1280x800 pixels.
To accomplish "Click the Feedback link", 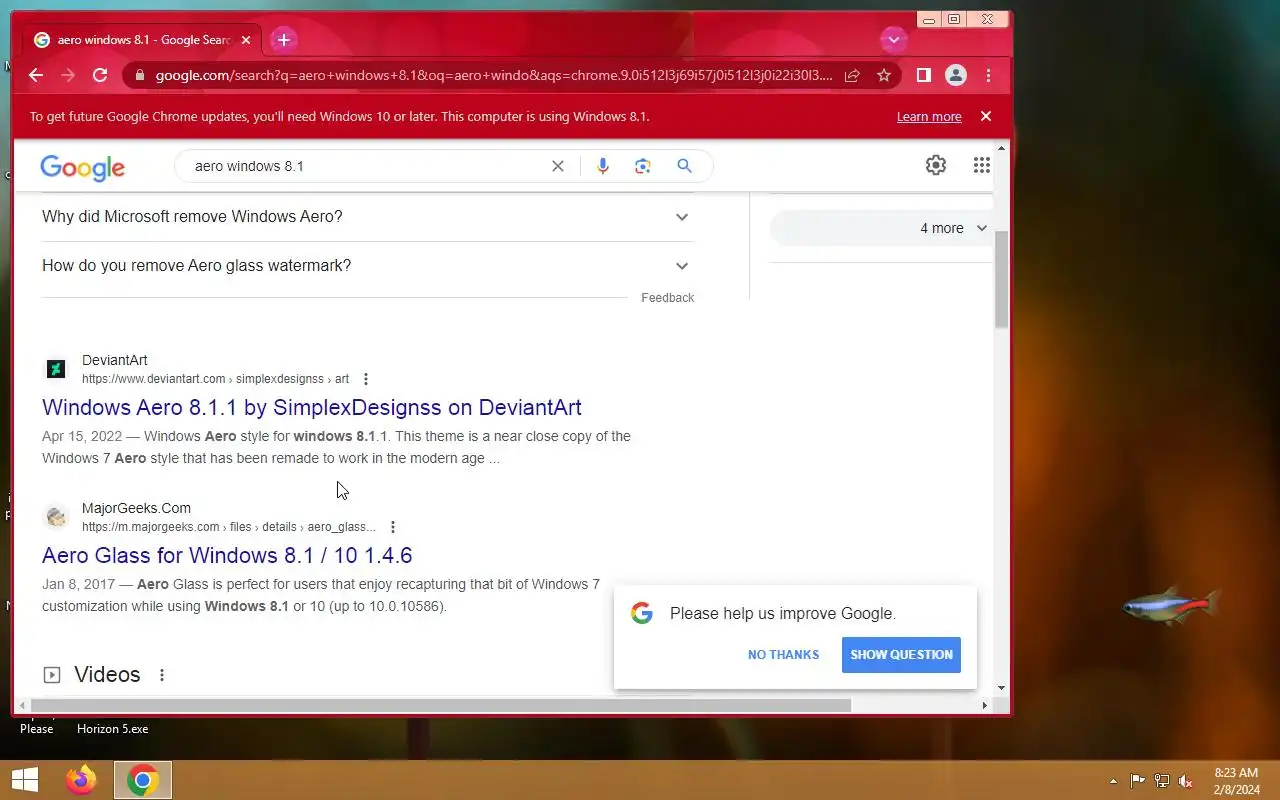I will (x=667, y=298).
